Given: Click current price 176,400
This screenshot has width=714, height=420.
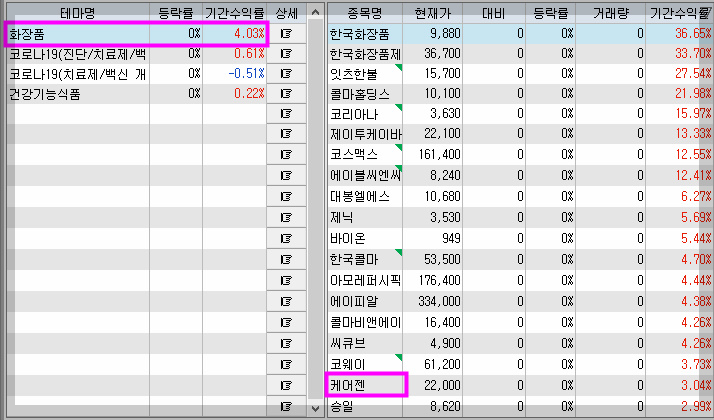Looking at the screenshot, I should point(439,280).
